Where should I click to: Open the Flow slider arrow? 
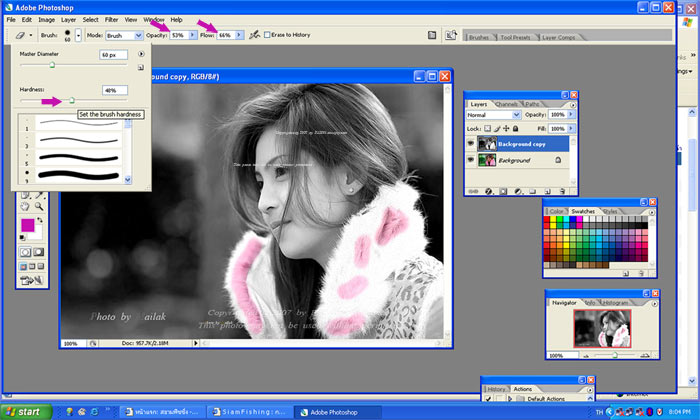[x=239, y=35]
